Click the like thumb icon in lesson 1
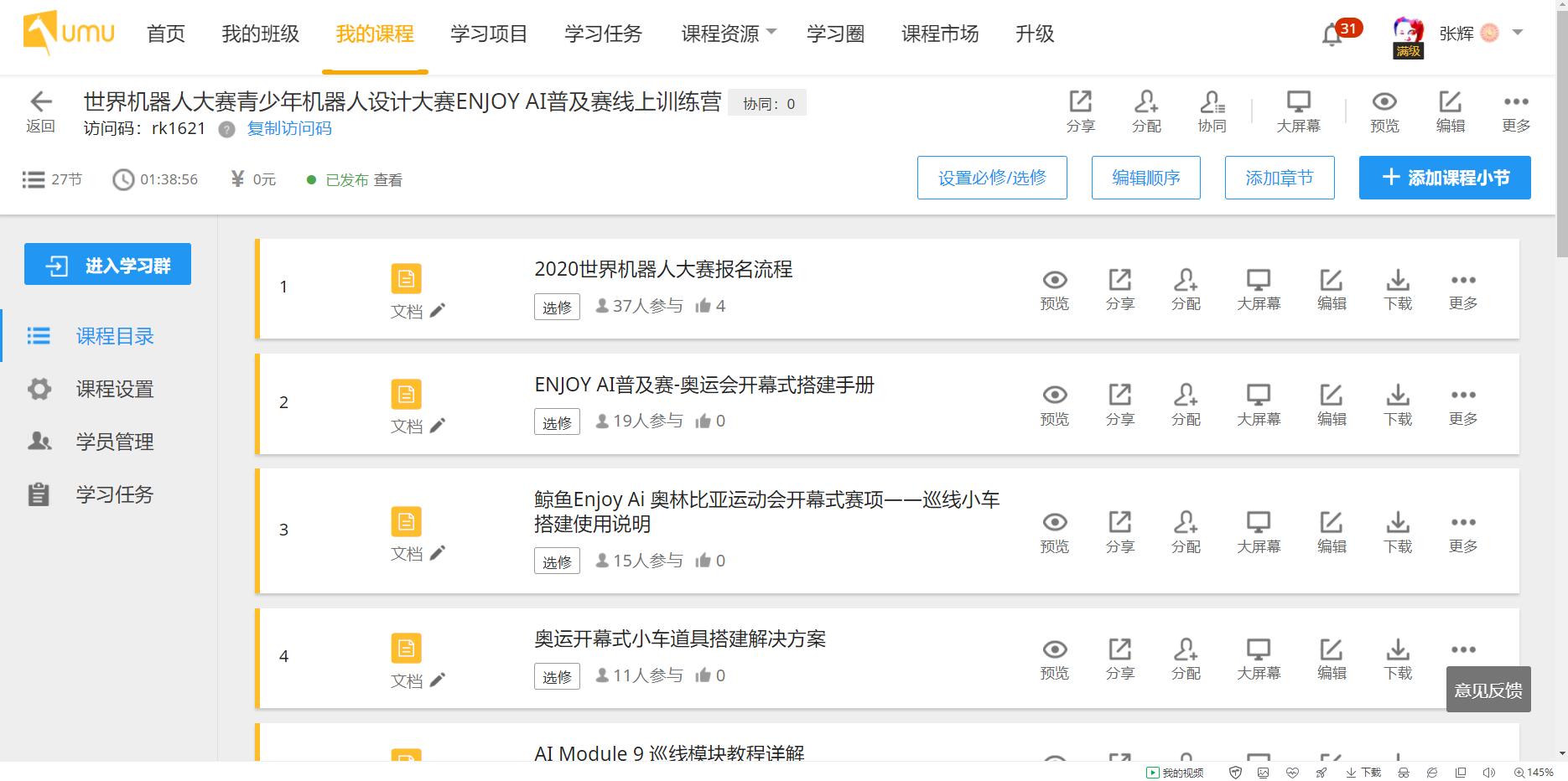Viewport: 1568px width, 781px height. point(703,306)
